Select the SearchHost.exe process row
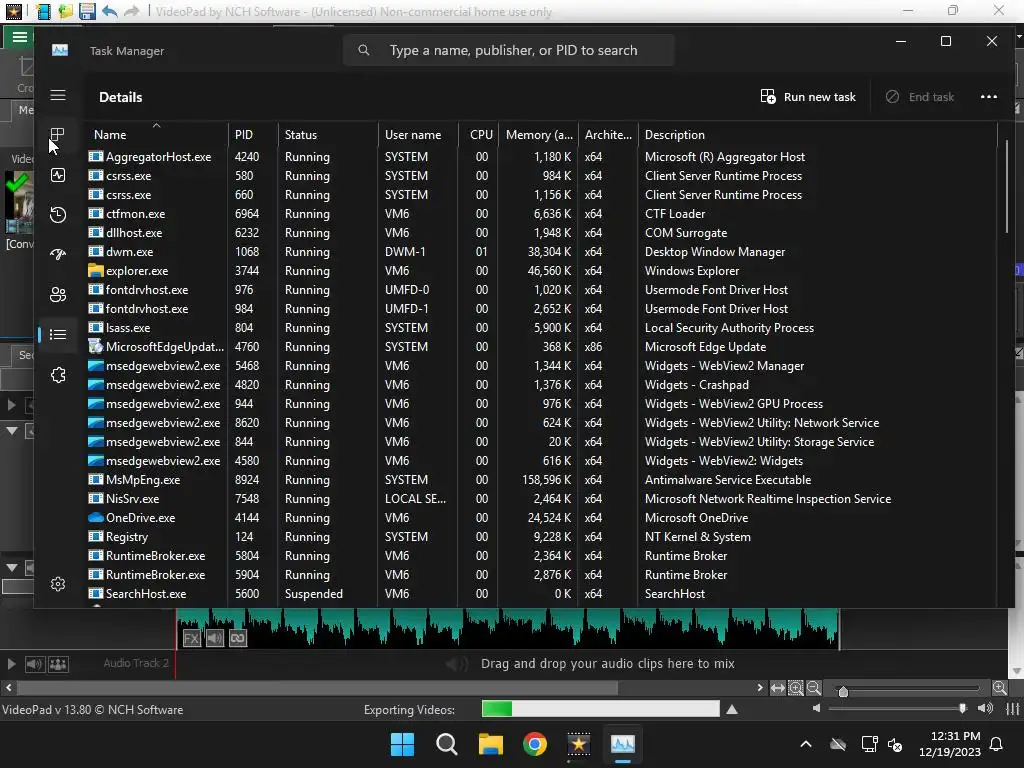Screen dimensions: 1024x768 pyautogui.click(x=542, y=594)
